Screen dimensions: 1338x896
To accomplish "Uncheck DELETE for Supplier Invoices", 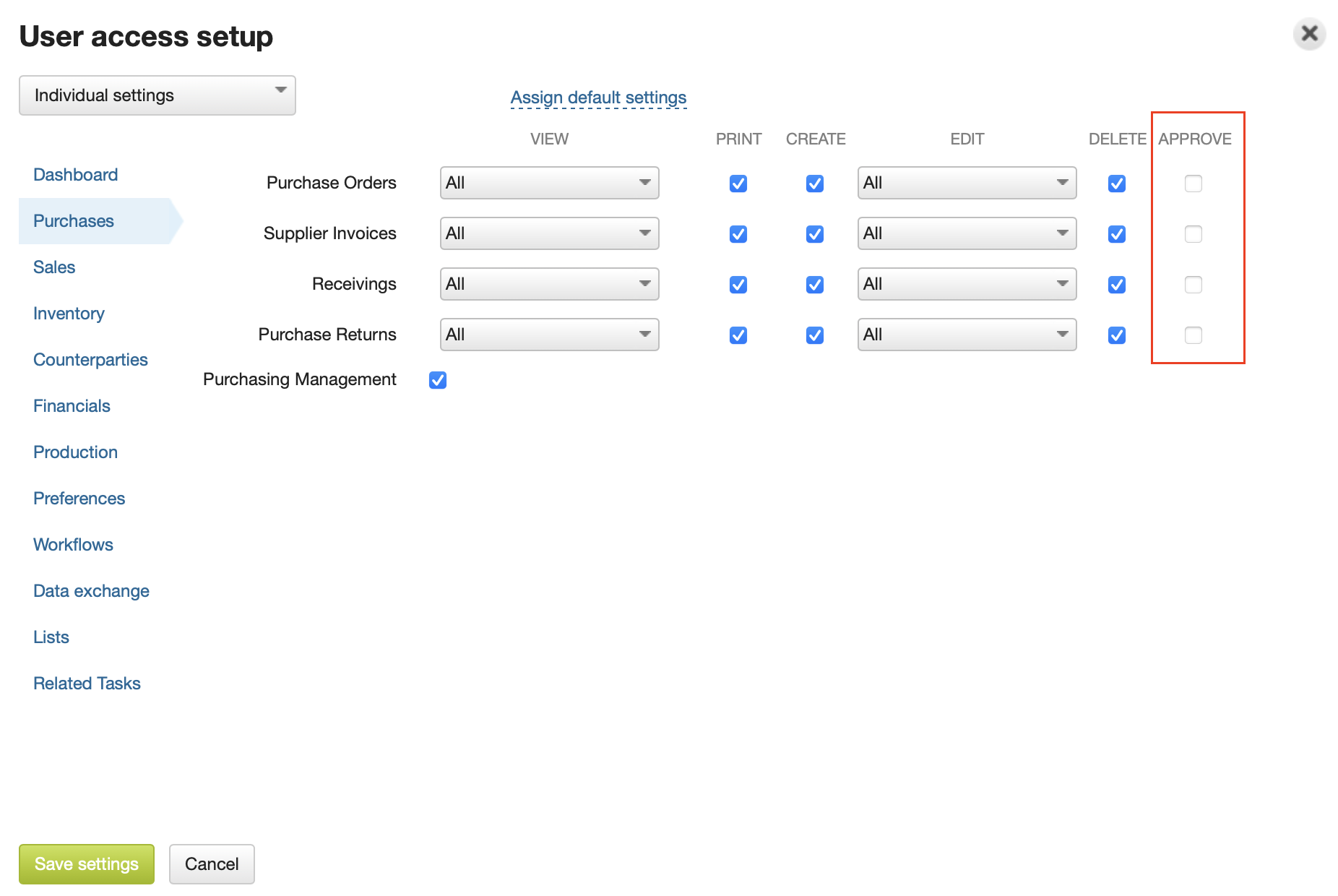I will [1117, 234].
